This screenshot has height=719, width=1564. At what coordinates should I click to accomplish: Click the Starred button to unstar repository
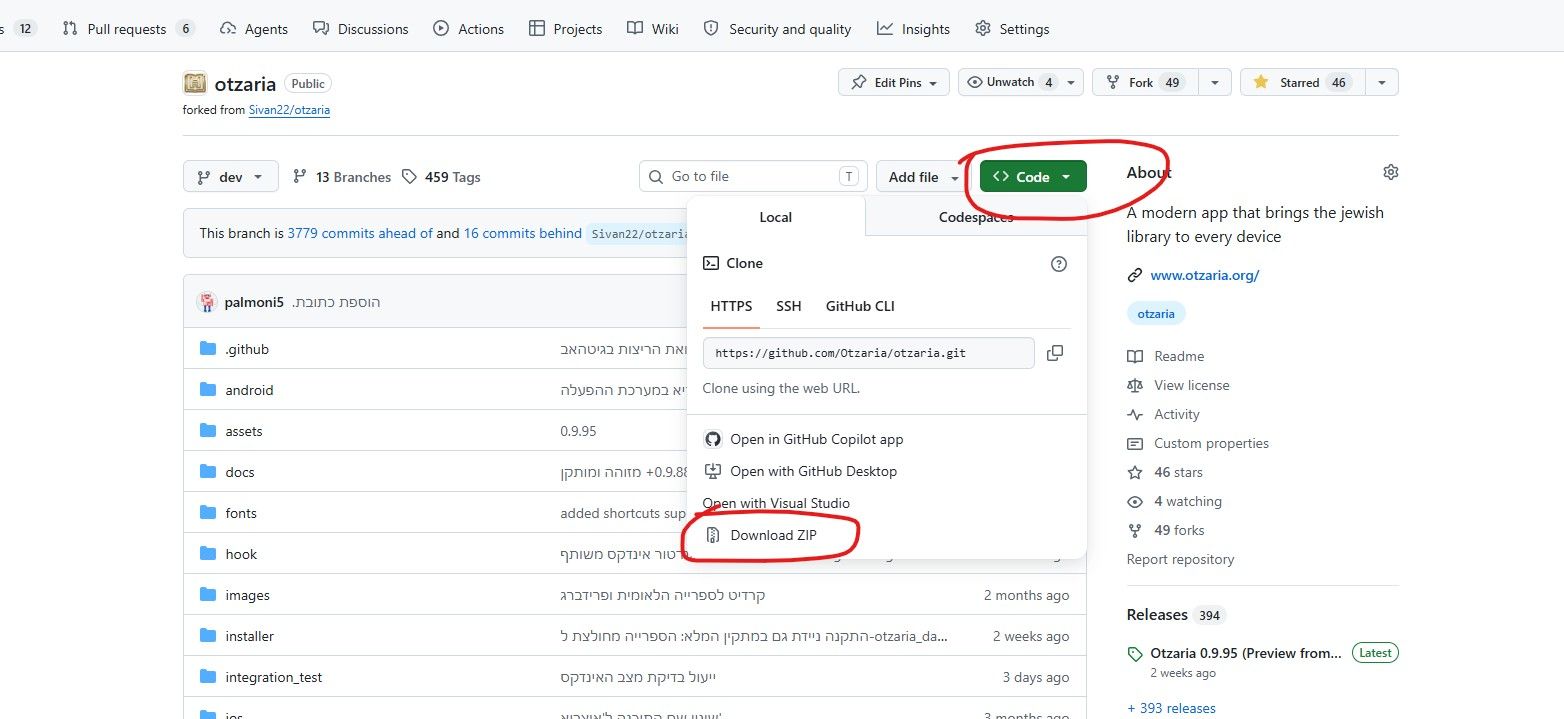(1300, 82)
